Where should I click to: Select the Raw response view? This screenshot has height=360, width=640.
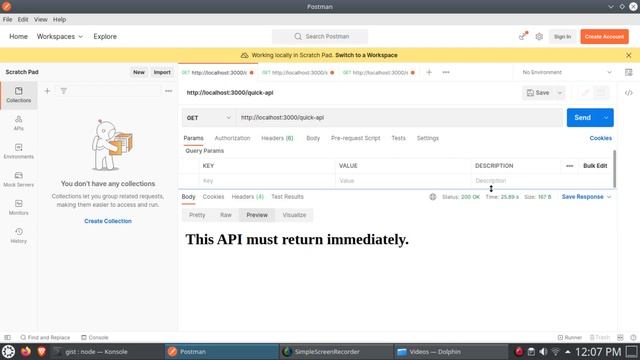pos(226,215)
